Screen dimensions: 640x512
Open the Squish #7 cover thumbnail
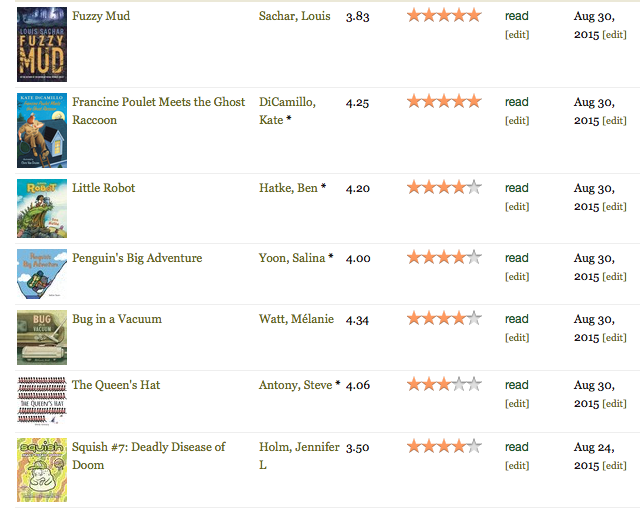tap(42, 470)
